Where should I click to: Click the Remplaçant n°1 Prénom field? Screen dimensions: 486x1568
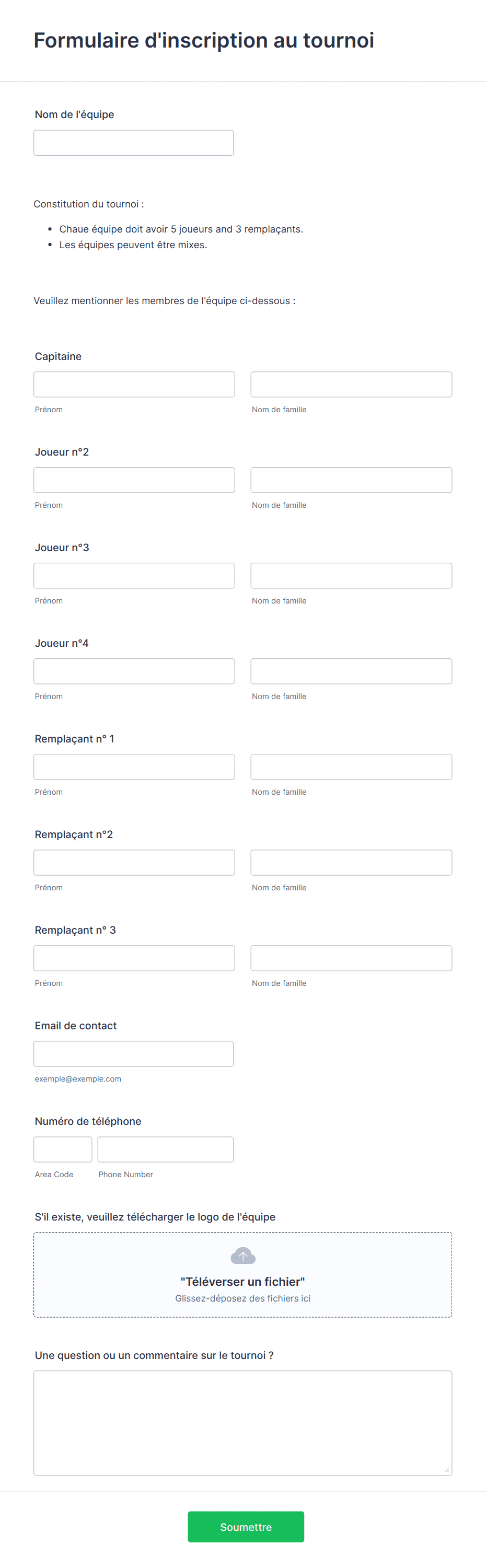[134, 766]
